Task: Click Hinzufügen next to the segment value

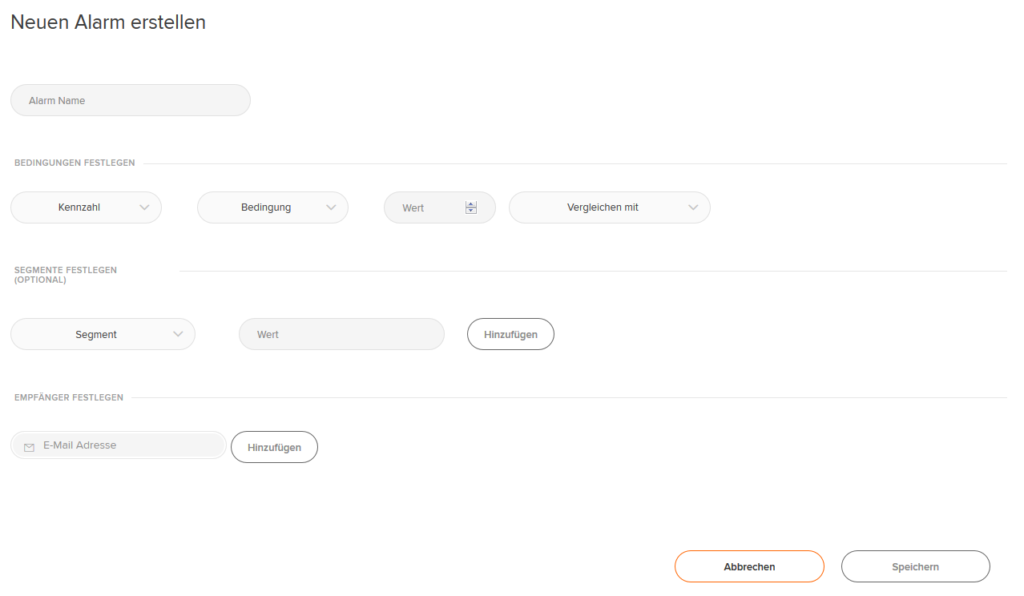Action: click(x=511, y=334)
